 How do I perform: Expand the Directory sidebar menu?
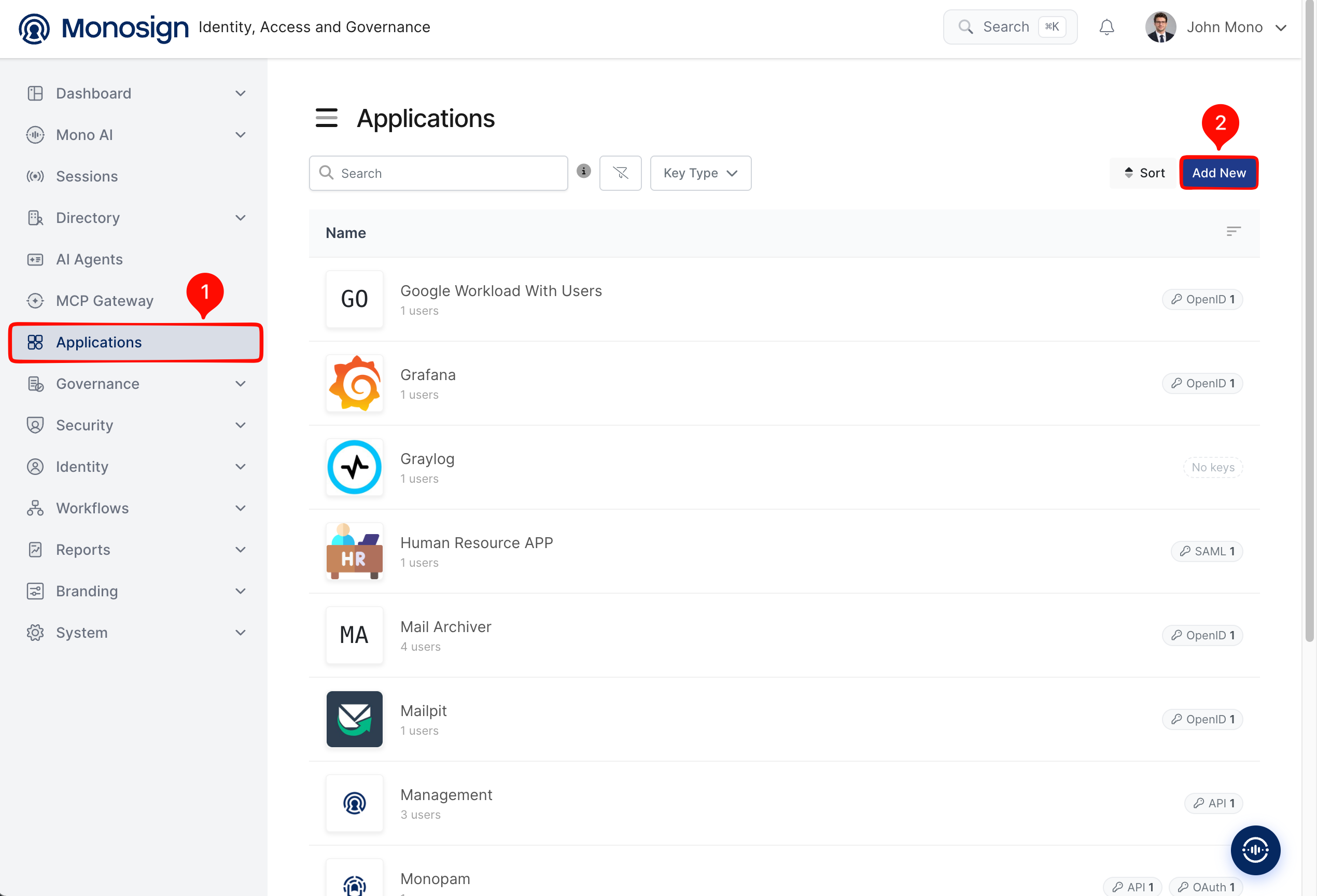[x=136, y=218]
